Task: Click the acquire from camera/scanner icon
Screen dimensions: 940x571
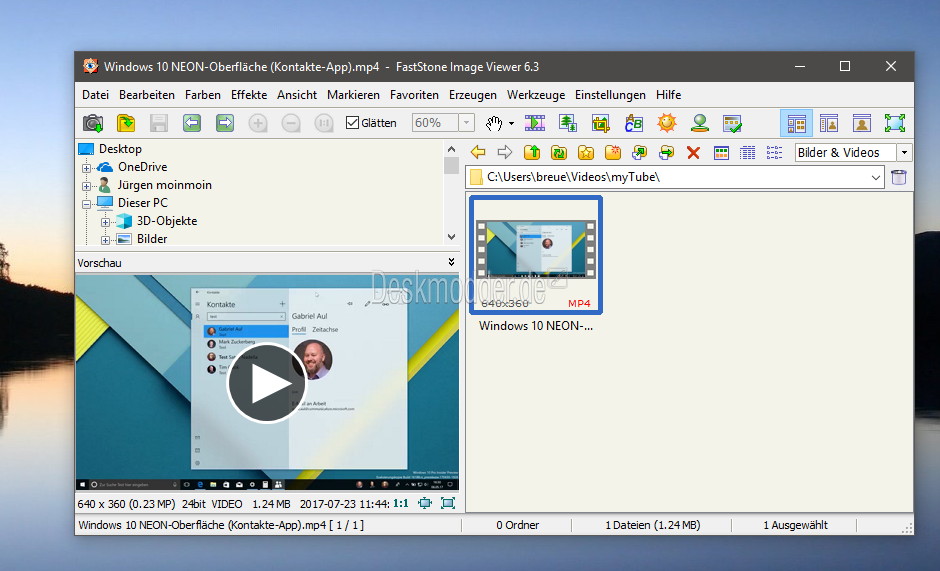Action: point(93,123)
